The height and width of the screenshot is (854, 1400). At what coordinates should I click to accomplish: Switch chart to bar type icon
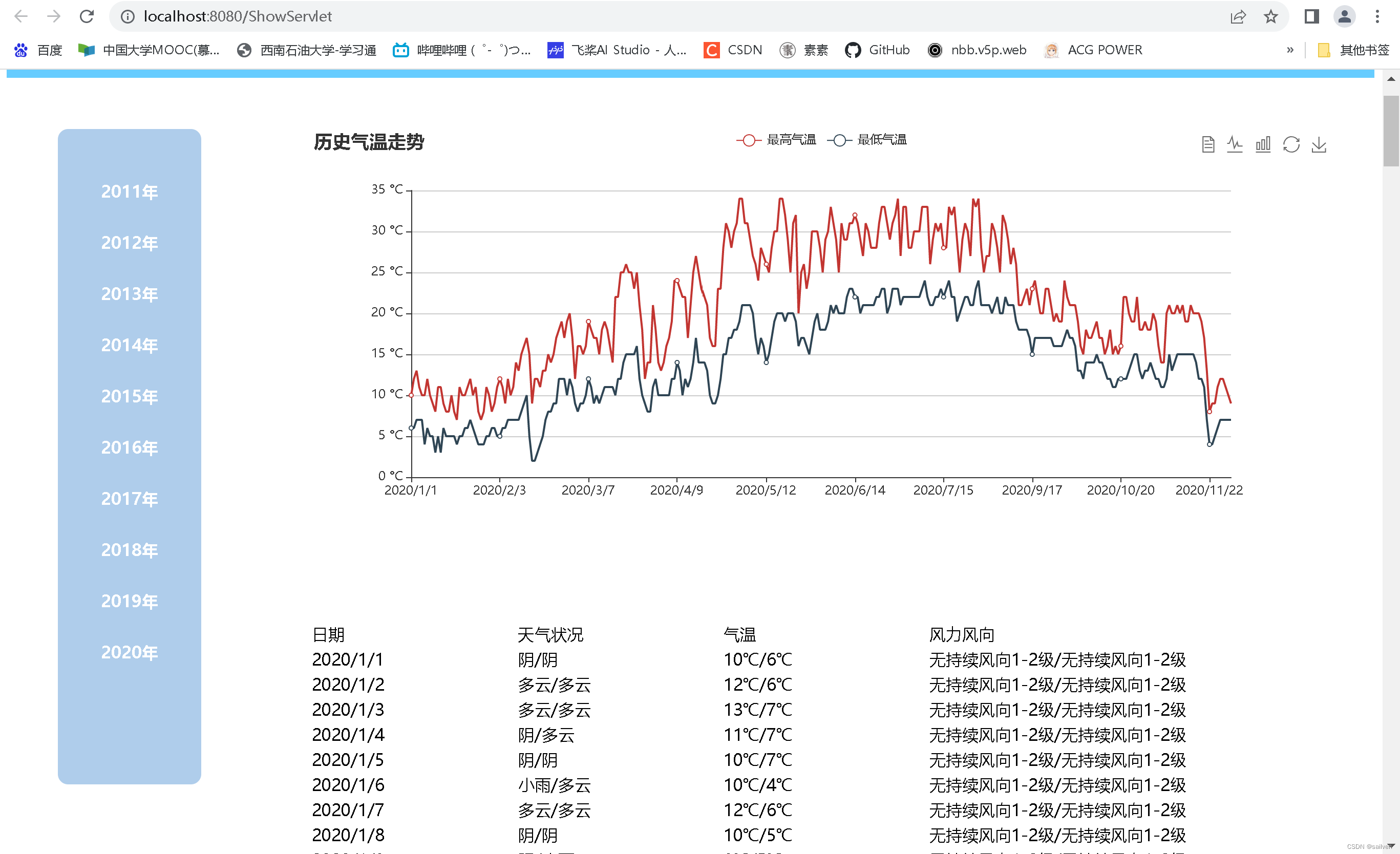1262,144
